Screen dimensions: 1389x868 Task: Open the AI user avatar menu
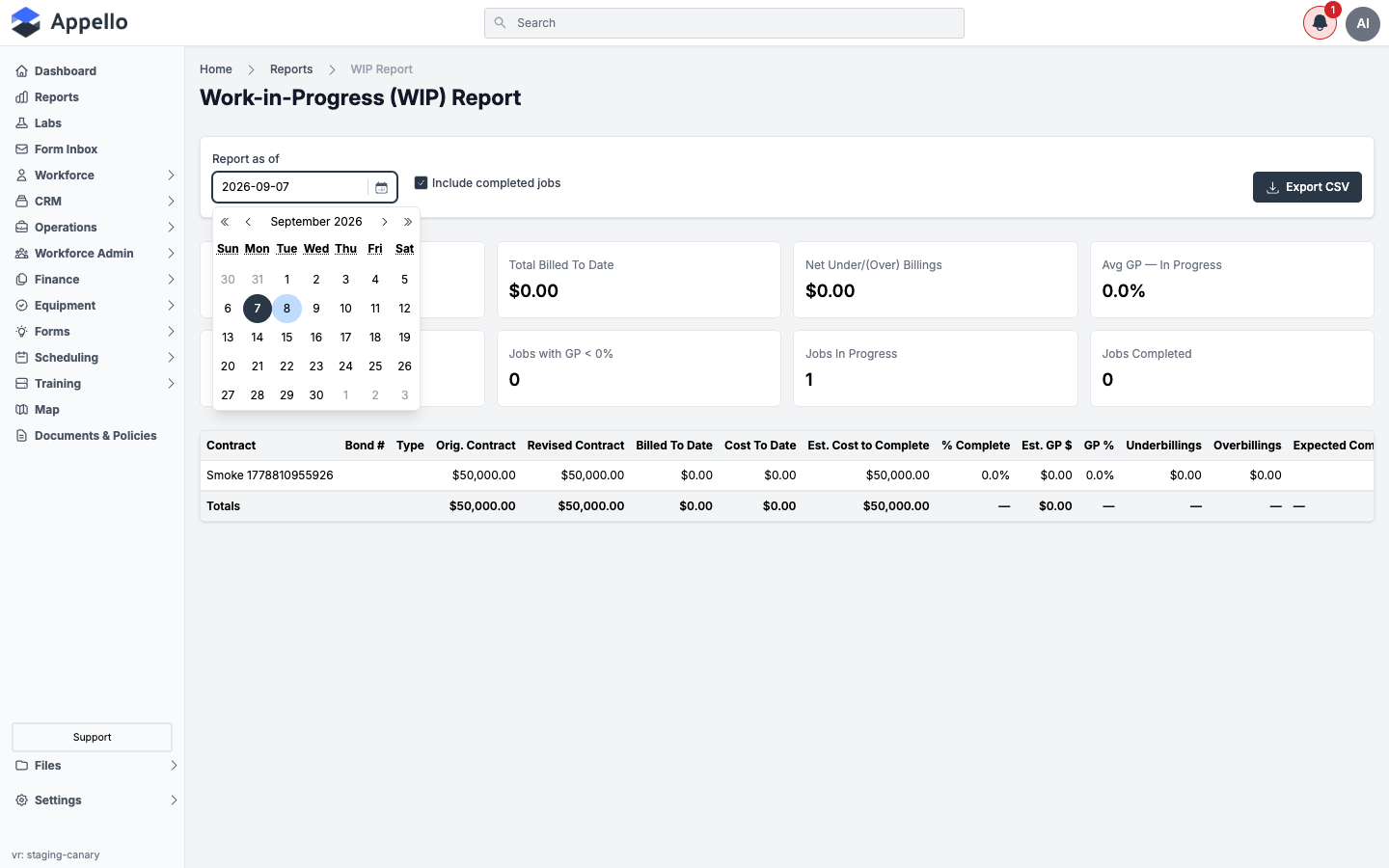[1363, 23]
